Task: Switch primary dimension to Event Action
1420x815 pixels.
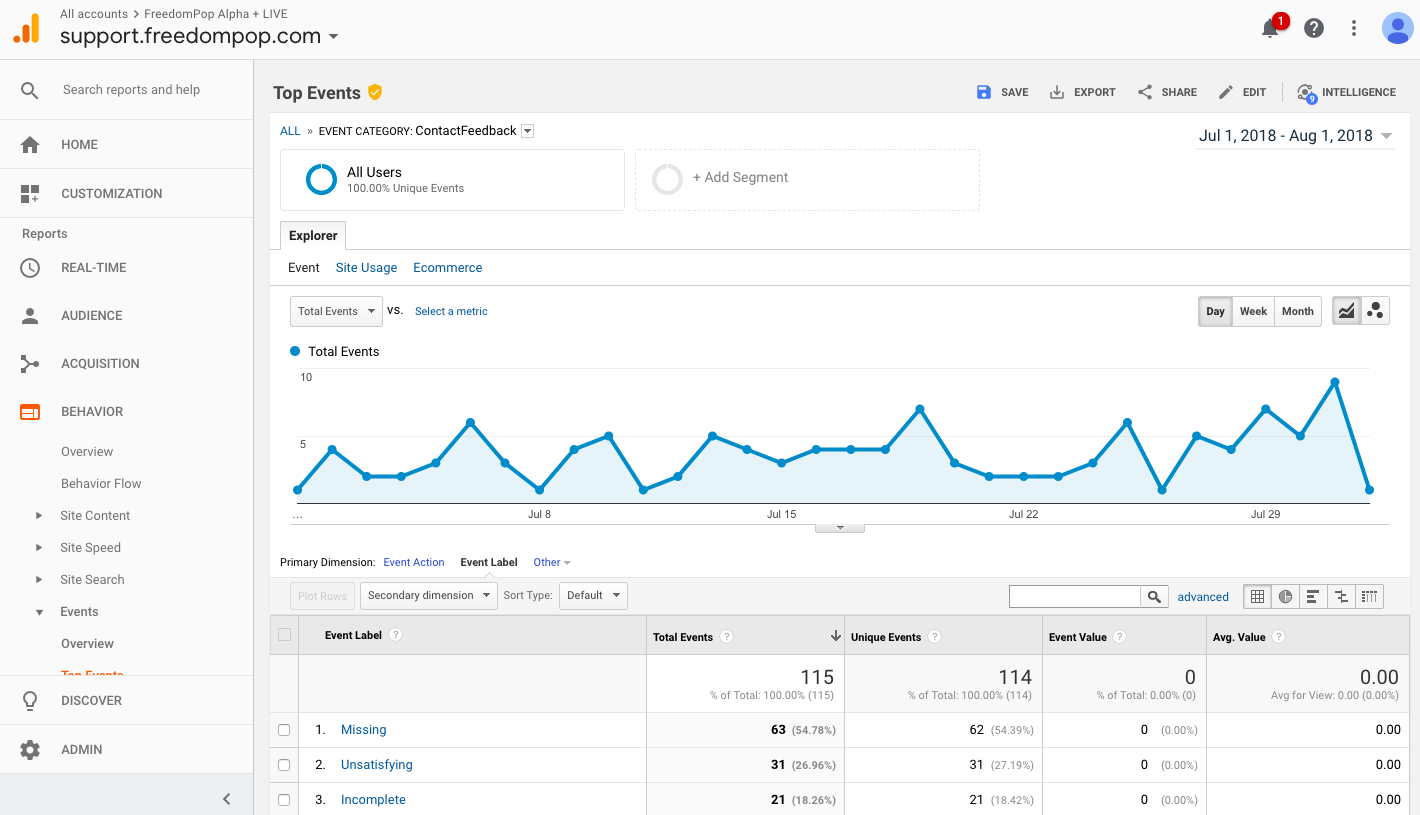Action: 414,562
